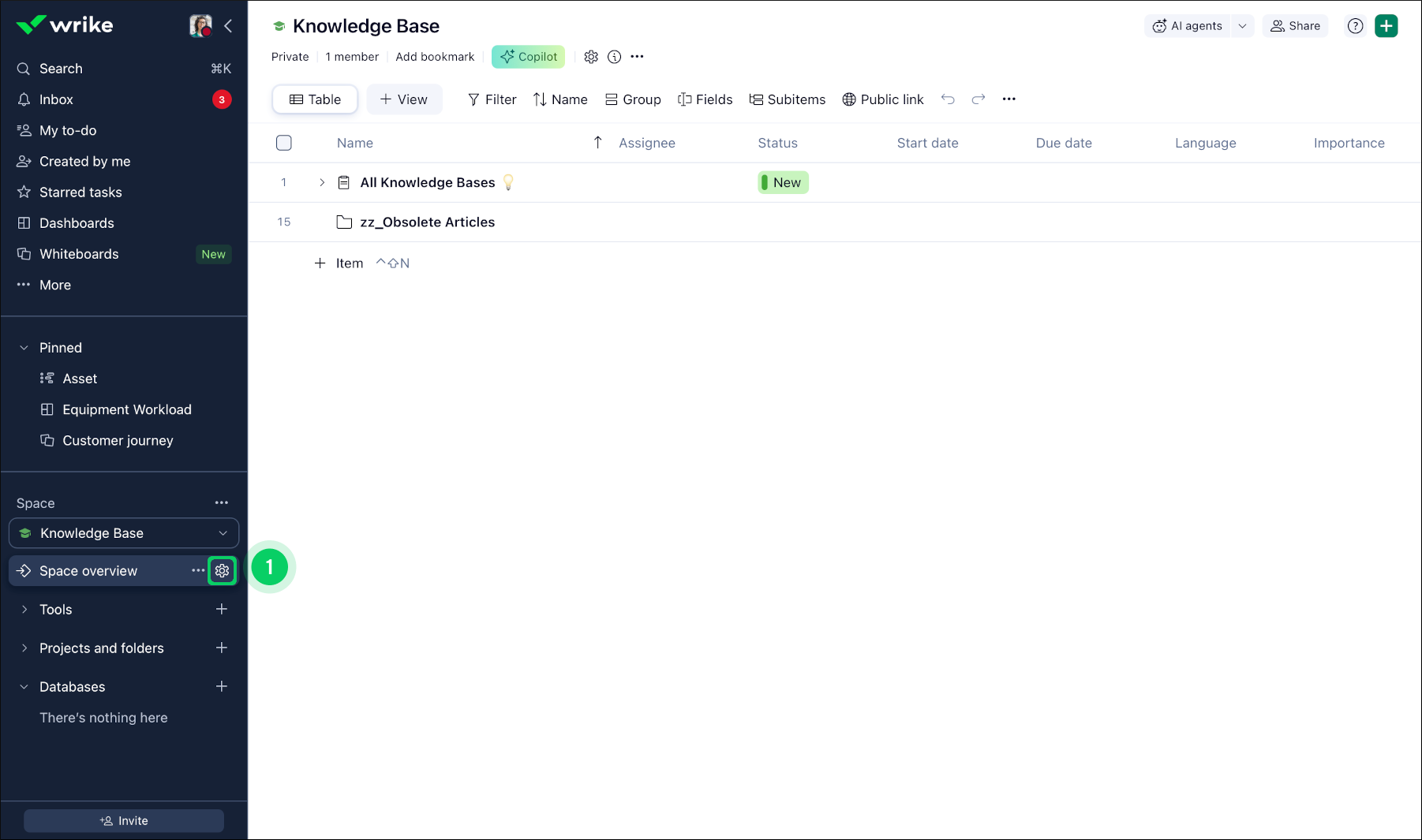1422x840 pixels.
Task: Open the Fields settings
Action: (705, 99)
